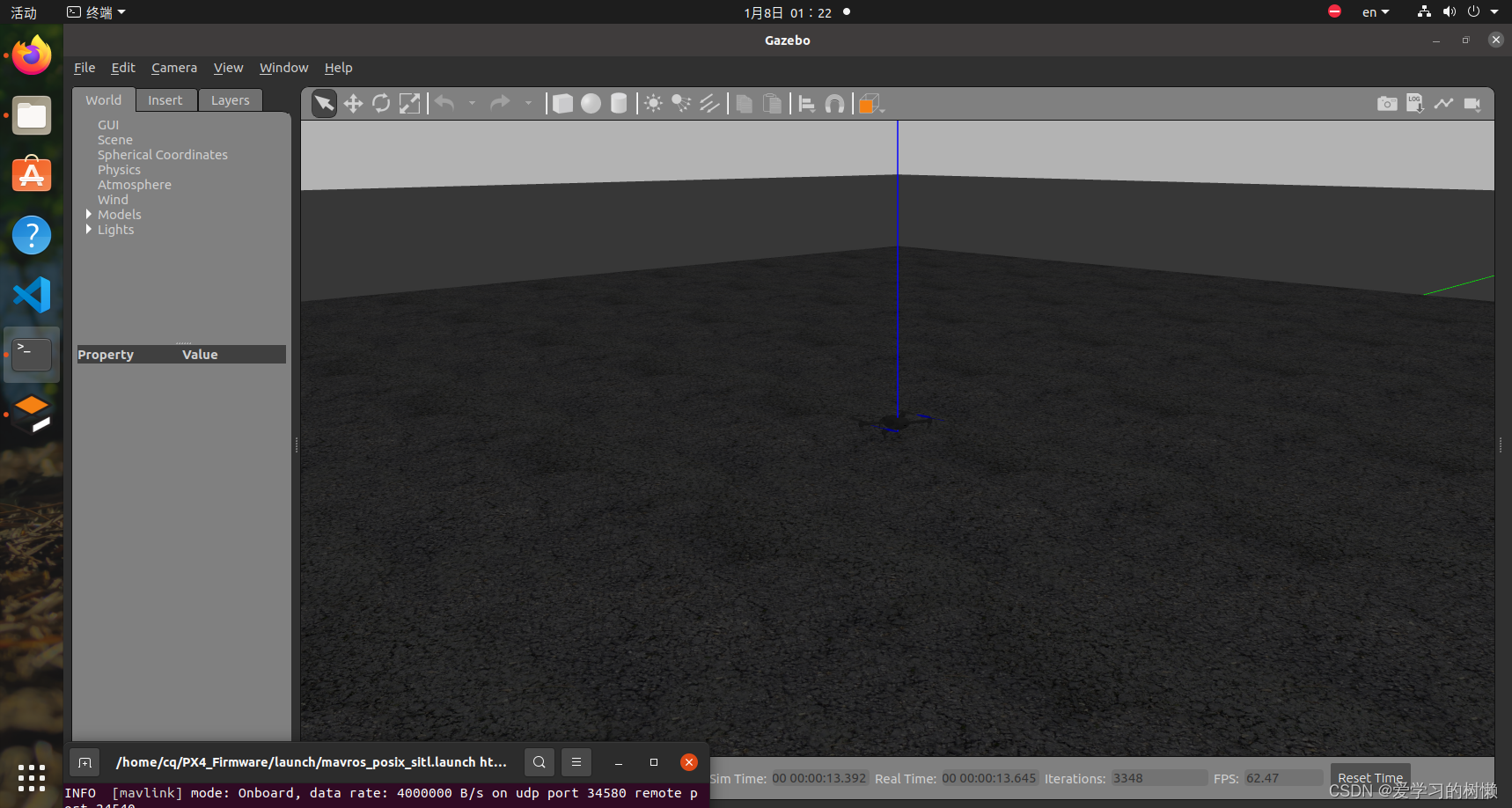This screenshot has width=1512, height=808.
Task: Add a spot light
Action: click(x=681, y=104)
